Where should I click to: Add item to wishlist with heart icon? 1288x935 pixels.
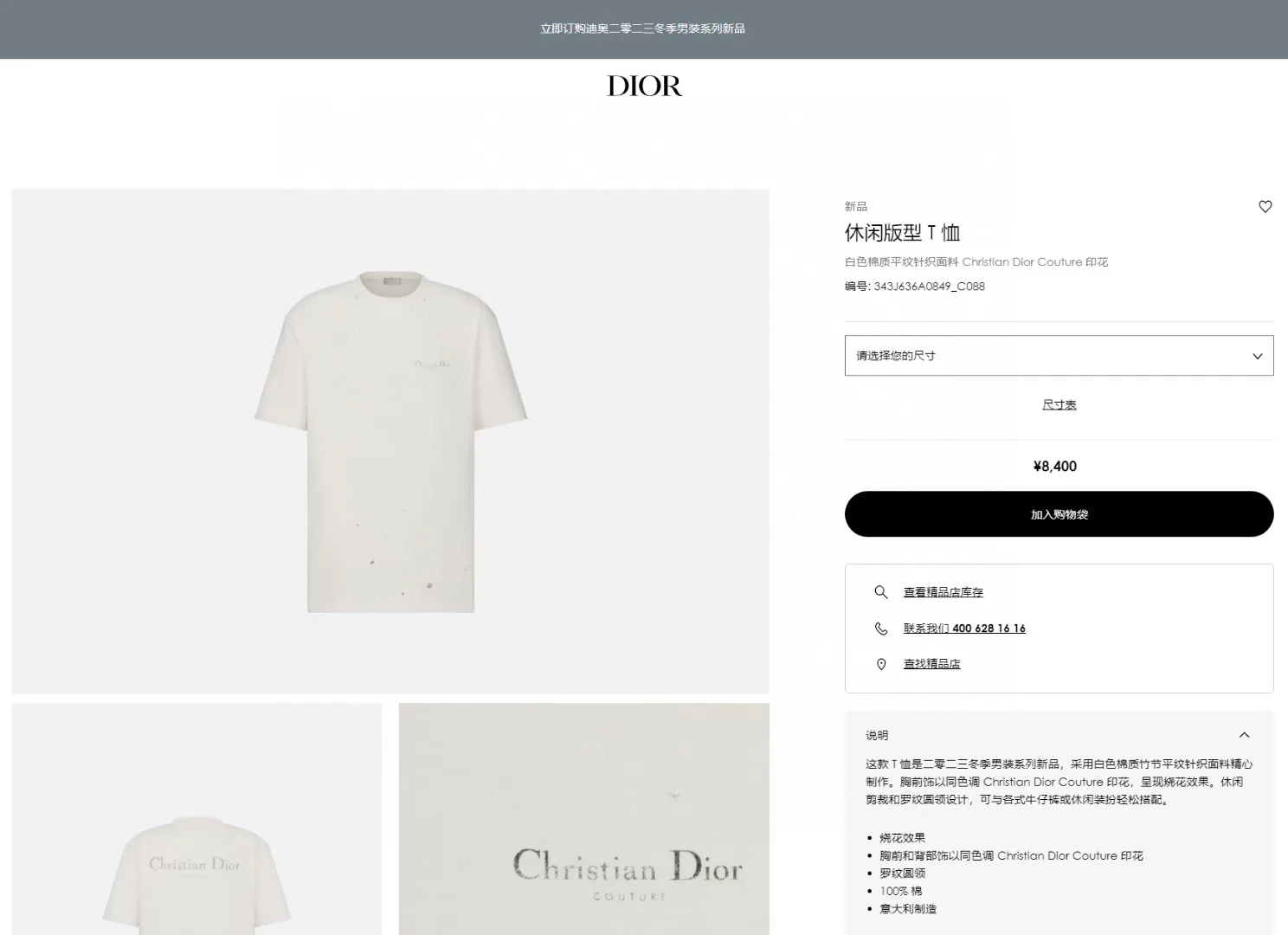[x=1265, y=207]
